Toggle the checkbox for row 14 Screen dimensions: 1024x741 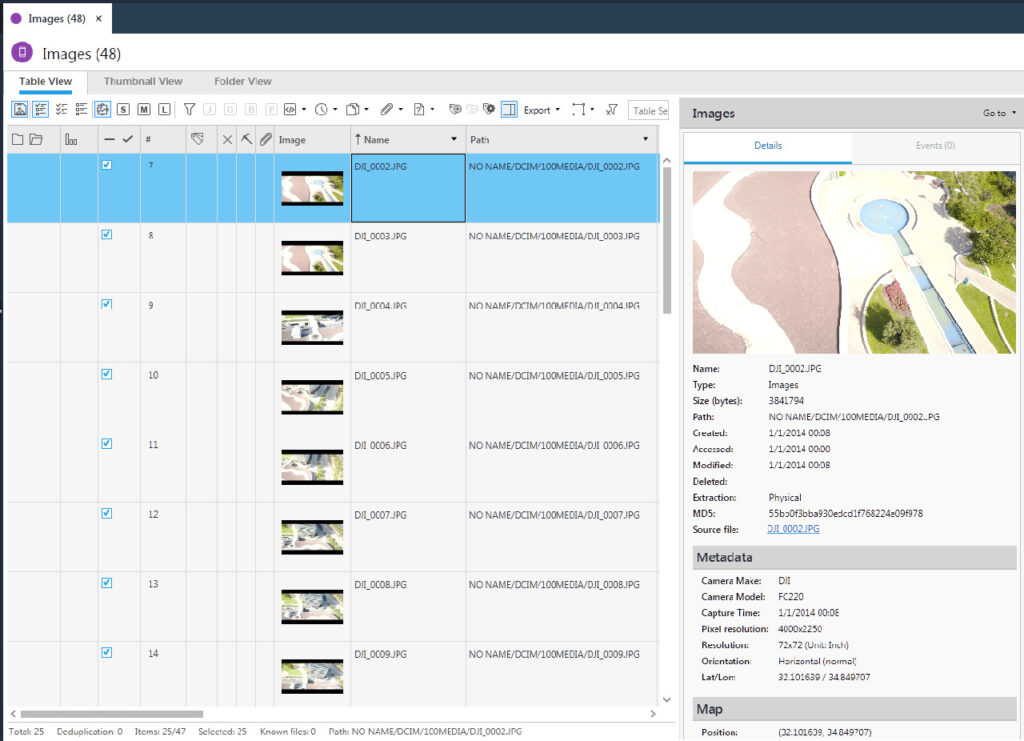[107, 652]
